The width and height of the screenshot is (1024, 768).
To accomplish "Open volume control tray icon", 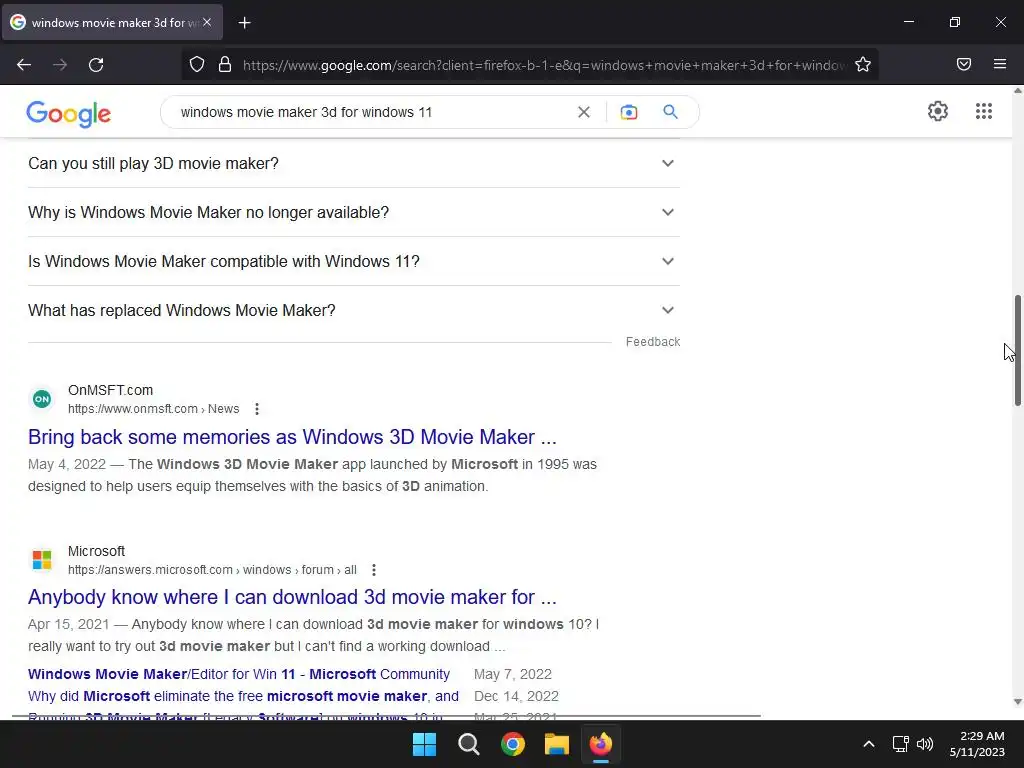I will click(x=925, y=744).
